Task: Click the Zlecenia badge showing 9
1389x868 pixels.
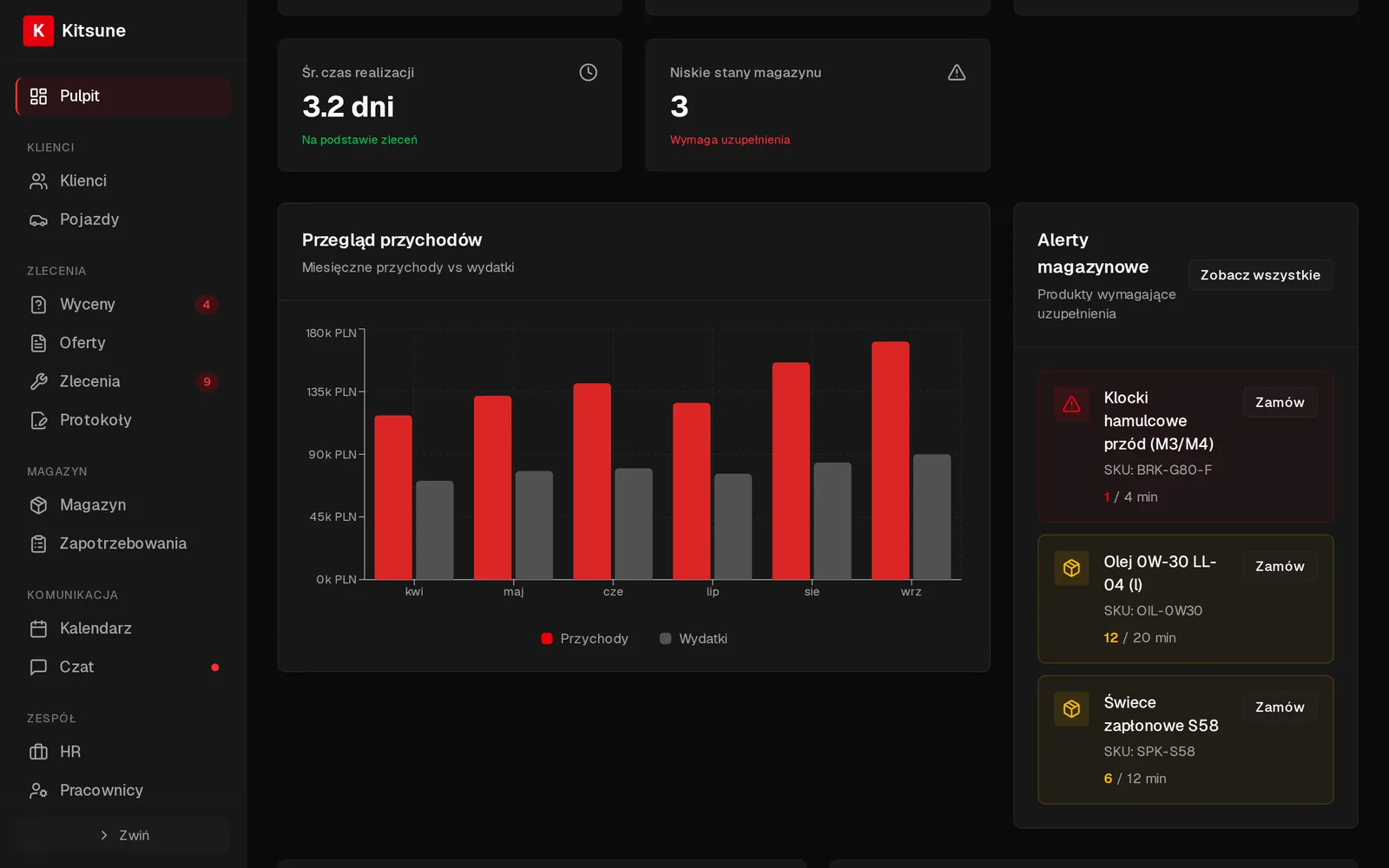Action: point(207,382)
